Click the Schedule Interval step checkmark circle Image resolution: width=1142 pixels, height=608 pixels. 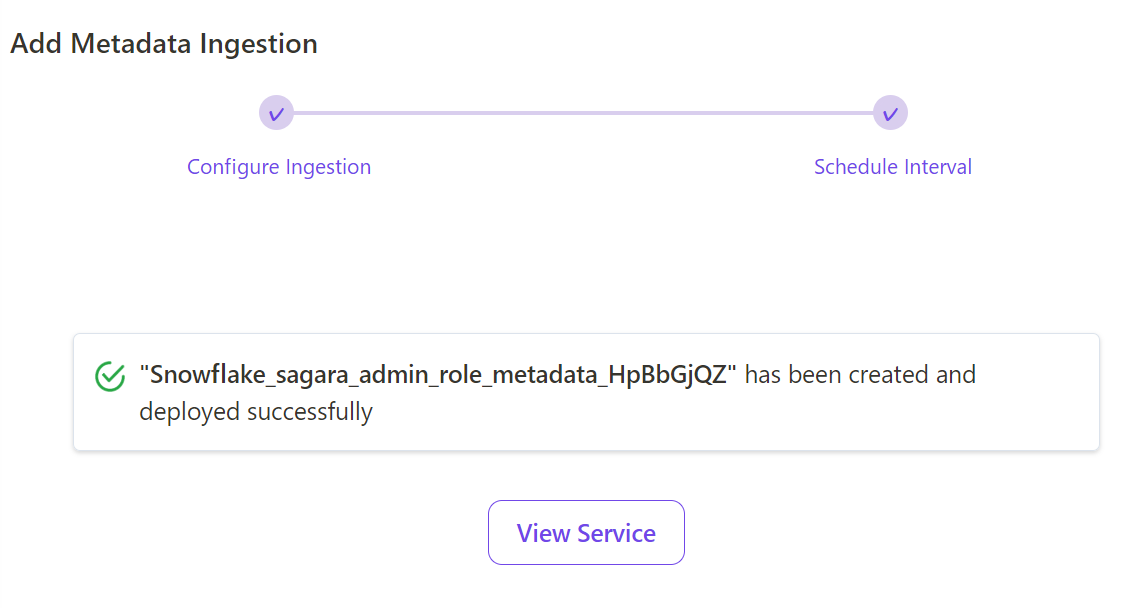890,114
